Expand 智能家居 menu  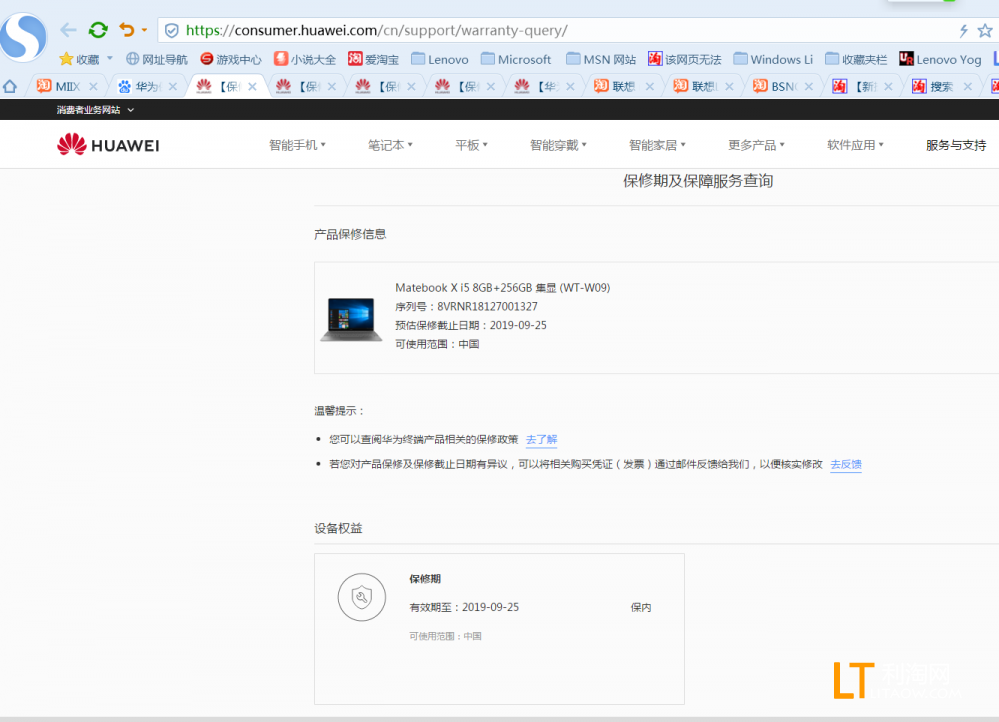(x=657, y=145)
